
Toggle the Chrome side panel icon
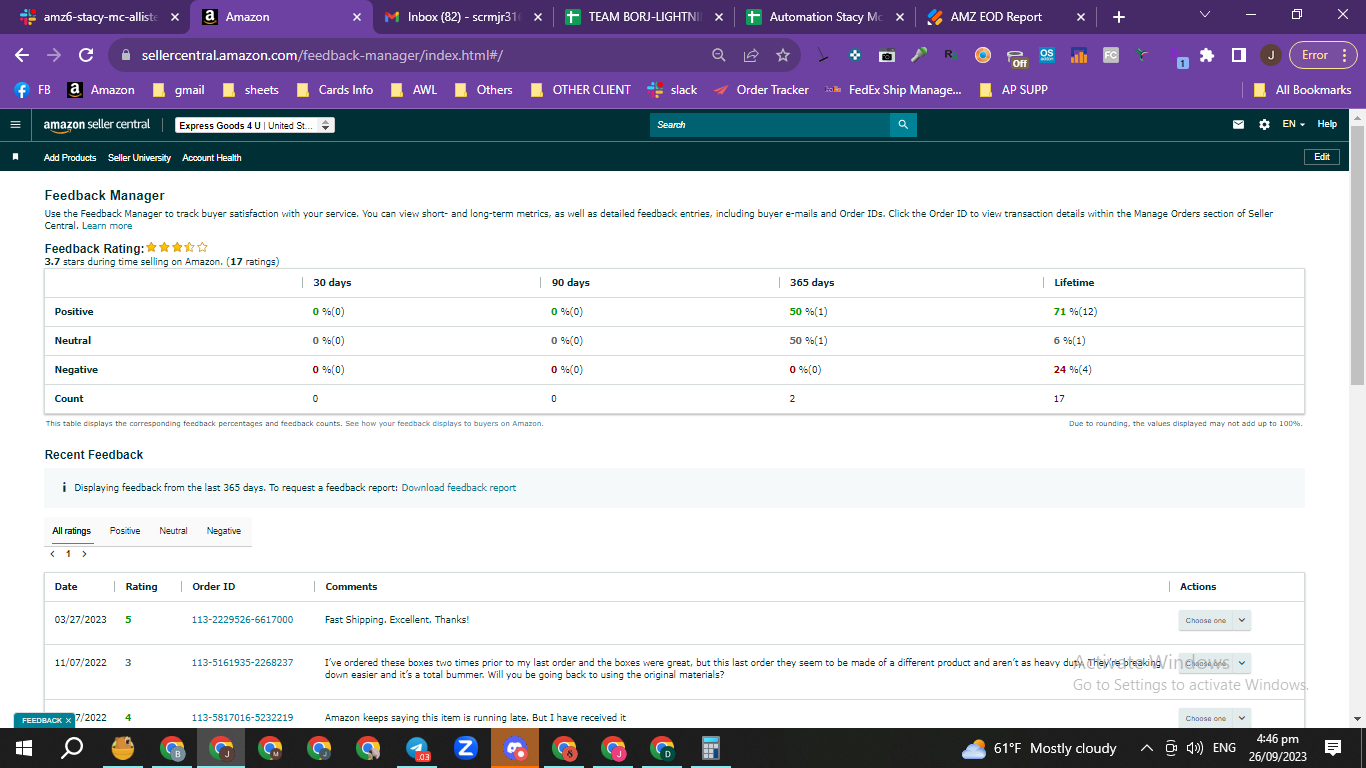[x=1238, y=55]
